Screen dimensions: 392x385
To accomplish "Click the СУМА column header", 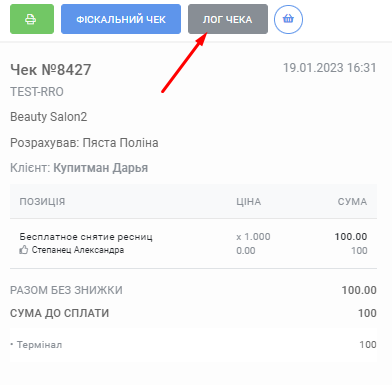I will coord(352,201).
